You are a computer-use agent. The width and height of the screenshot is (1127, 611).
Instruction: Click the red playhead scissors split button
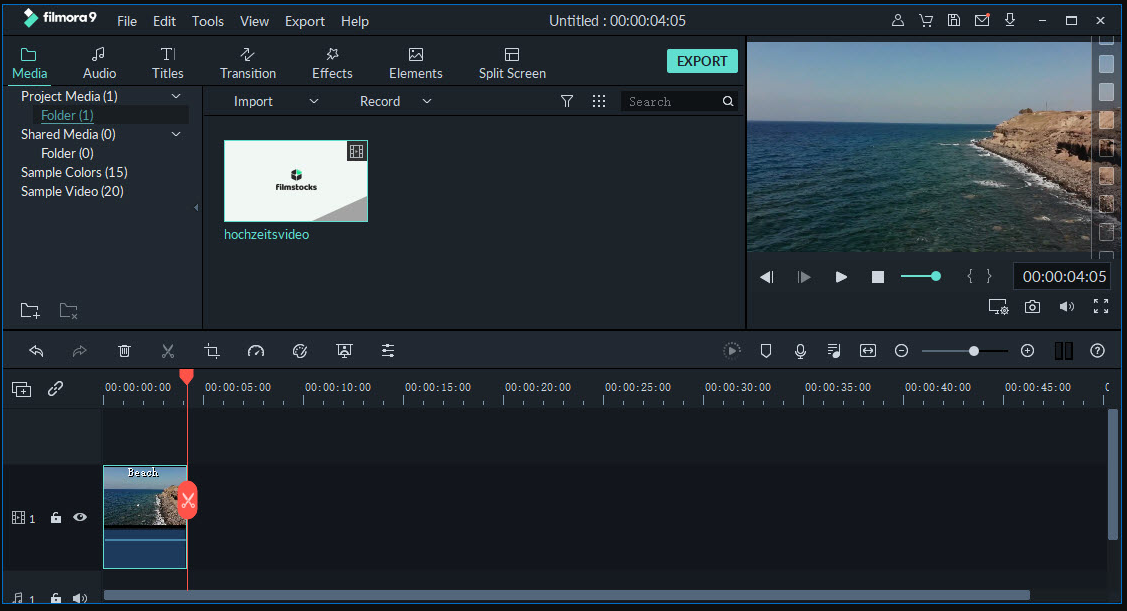point(188,501)
